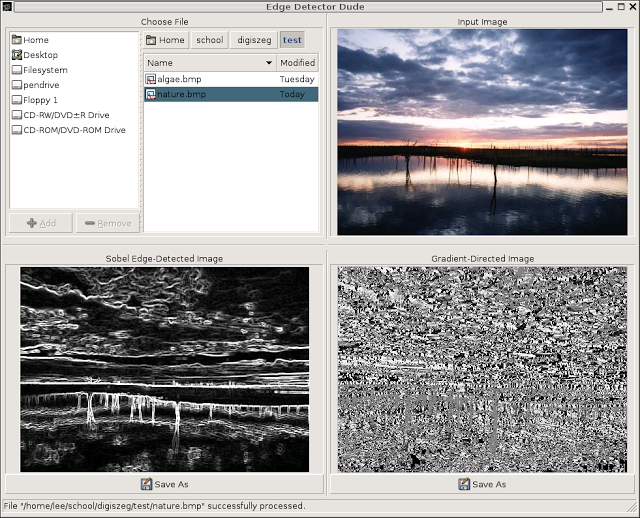Click the Gradient-Directed image preview
640x518 pixels.
tap(482, 369)
